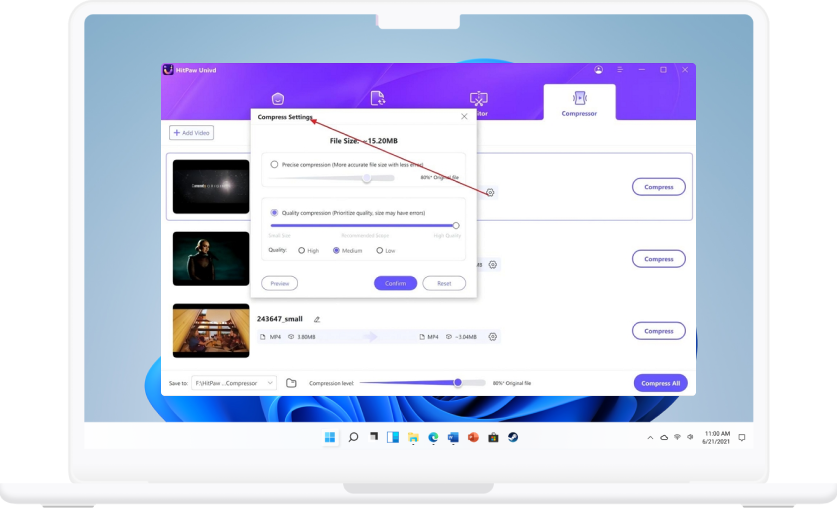
Task: Choose Low quality radio option
Action: (380, 250)
